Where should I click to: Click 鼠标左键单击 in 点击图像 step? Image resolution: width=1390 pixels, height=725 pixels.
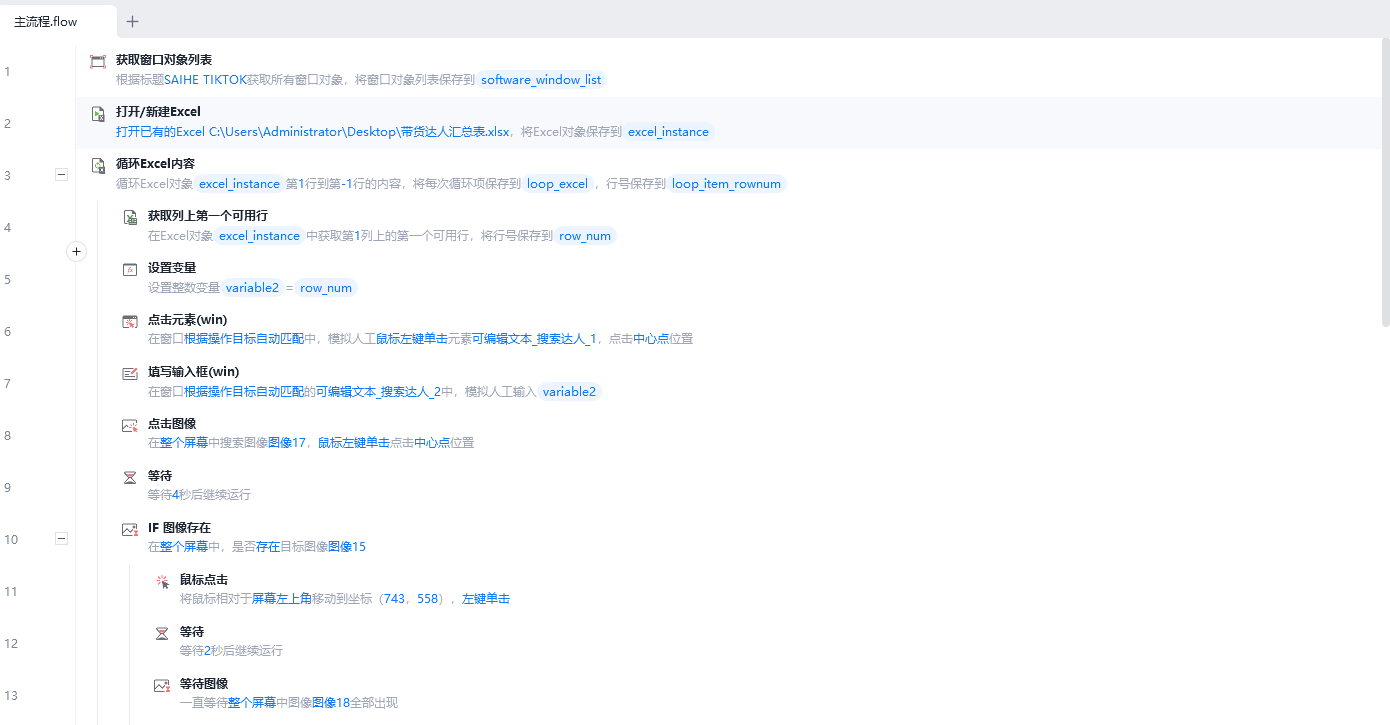pyautogui.click(x=354, y=443)
